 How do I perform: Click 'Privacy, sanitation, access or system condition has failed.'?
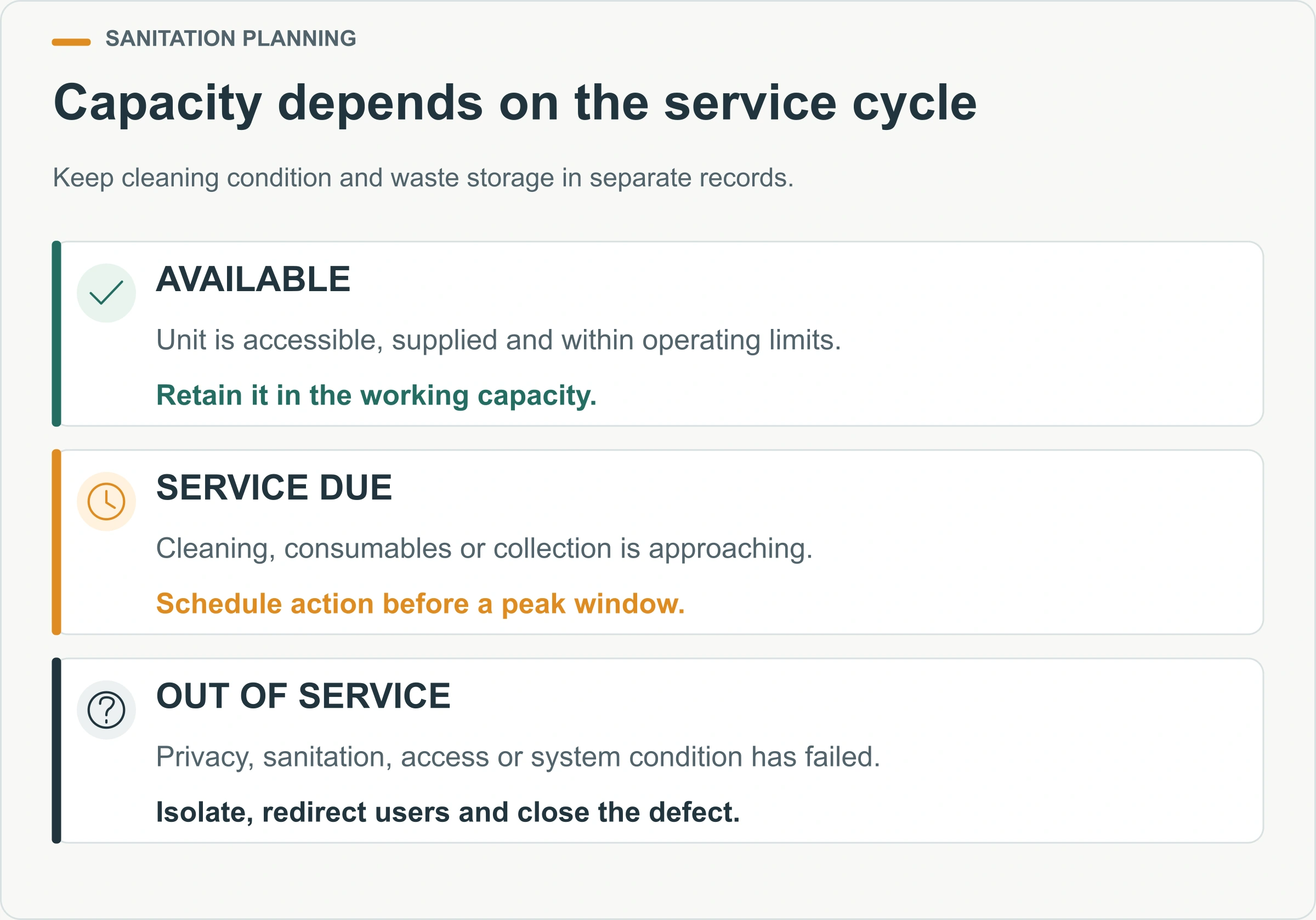click(x=518, y=758)
